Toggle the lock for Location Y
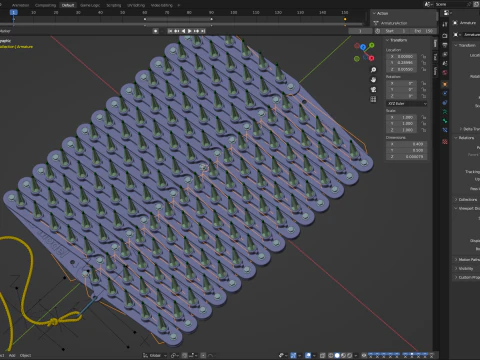The width and height of the screenshot is (480, 360). click(423, 63)
